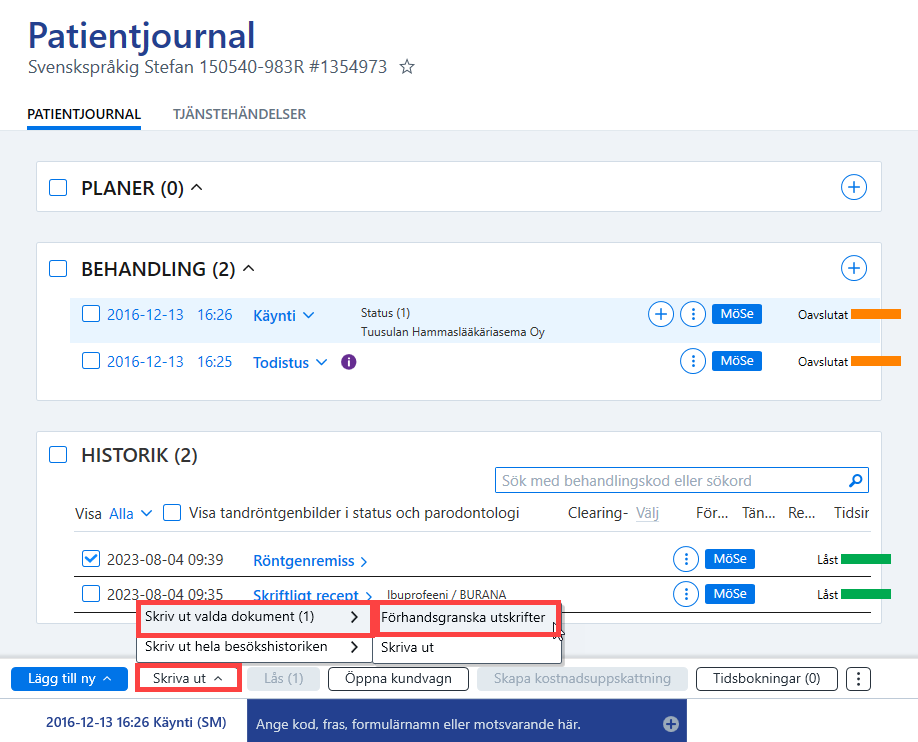
Task: Select Skriva ut in the submenu
Action: 467,648
